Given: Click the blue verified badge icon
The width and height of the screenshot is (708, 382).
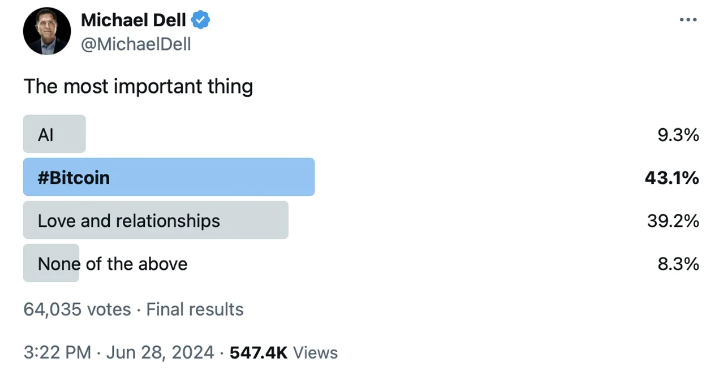Looking at the screenshot, I should (x=200, y=20).
